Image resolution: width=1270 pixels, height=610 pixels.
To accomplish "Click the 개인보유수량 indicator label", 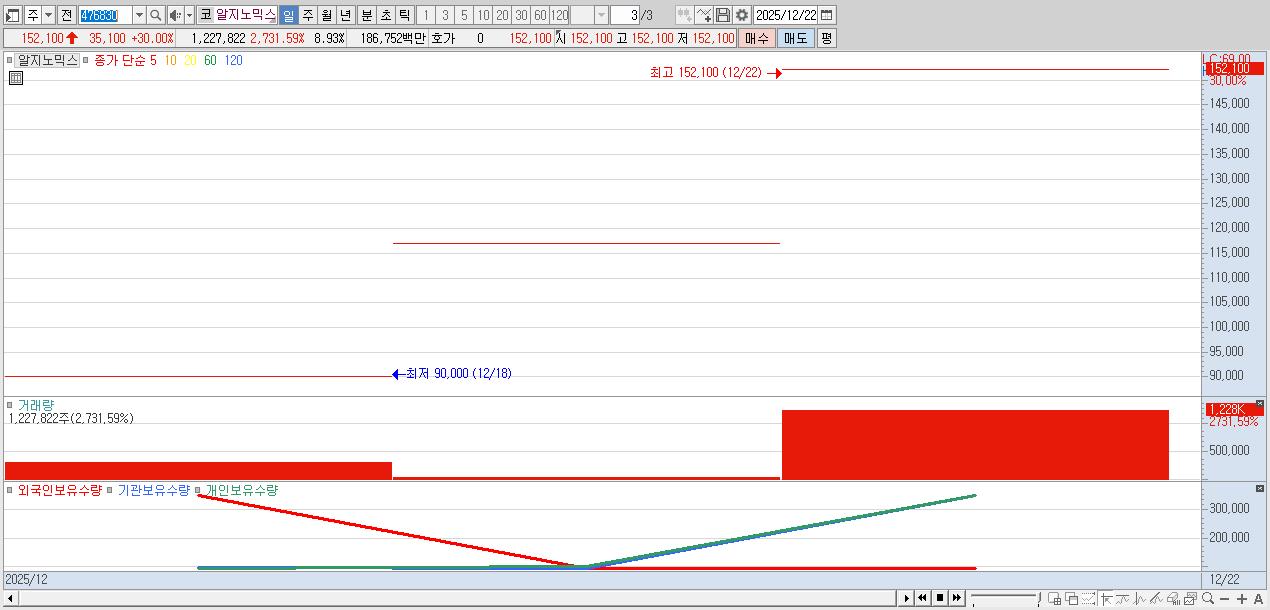I will pos(241,490).
